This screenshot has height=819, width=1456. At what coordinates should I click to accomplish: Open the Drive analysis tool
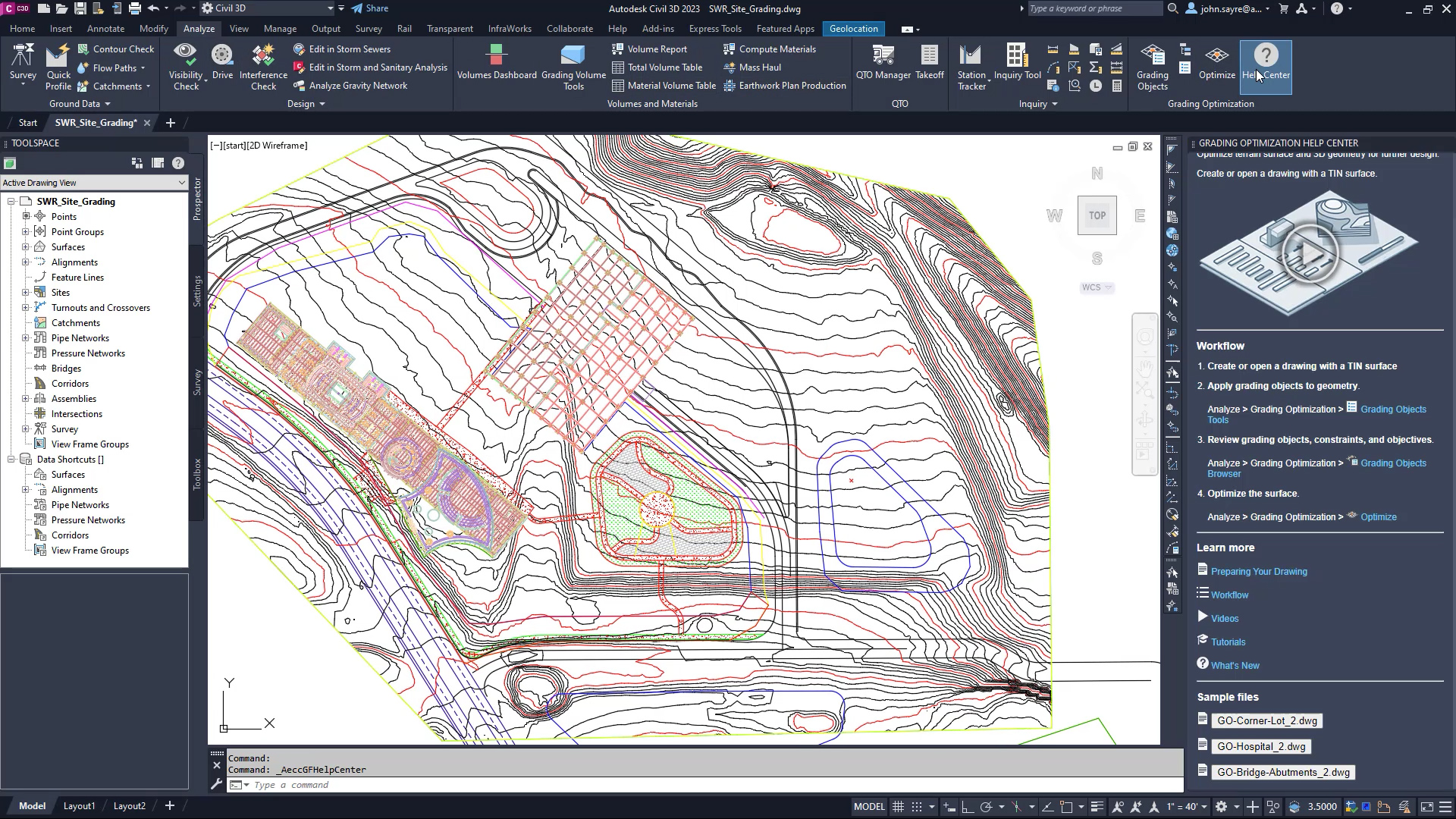tap(222, 64)
